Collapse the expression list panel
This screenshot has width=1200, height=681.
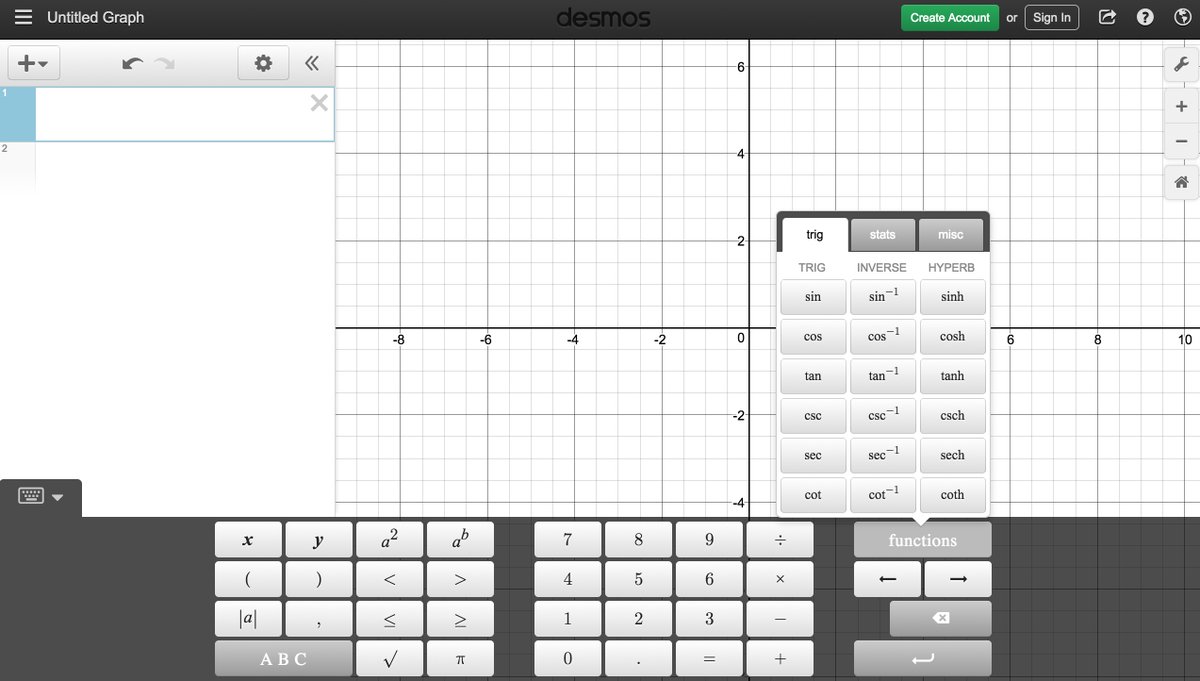tap(311, 64)
